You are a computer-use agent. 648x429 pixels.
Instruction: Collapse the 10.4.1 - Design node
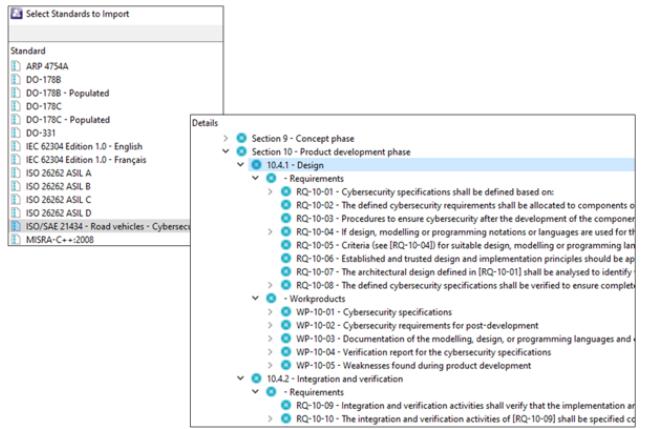tap(241, 164)
